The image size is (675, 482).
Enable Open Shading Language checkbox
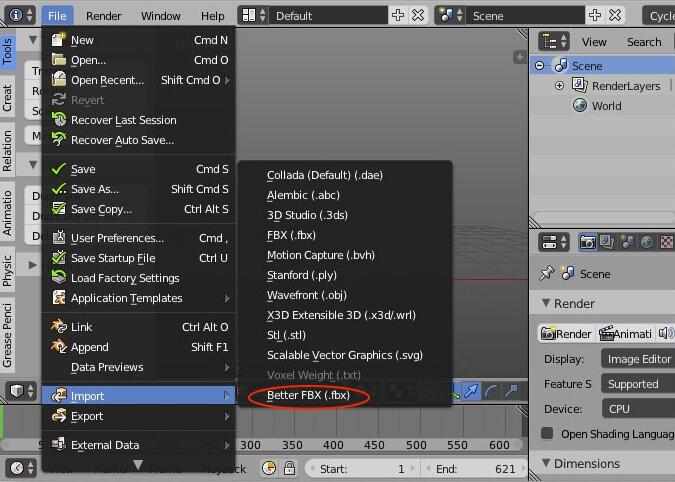547,434
